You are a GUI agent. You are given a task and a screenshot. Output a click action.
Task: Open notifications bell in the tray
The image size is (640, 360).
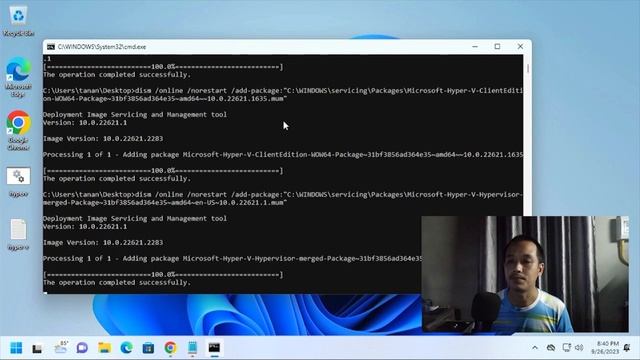pyautogui.click(x=627, y=348)
